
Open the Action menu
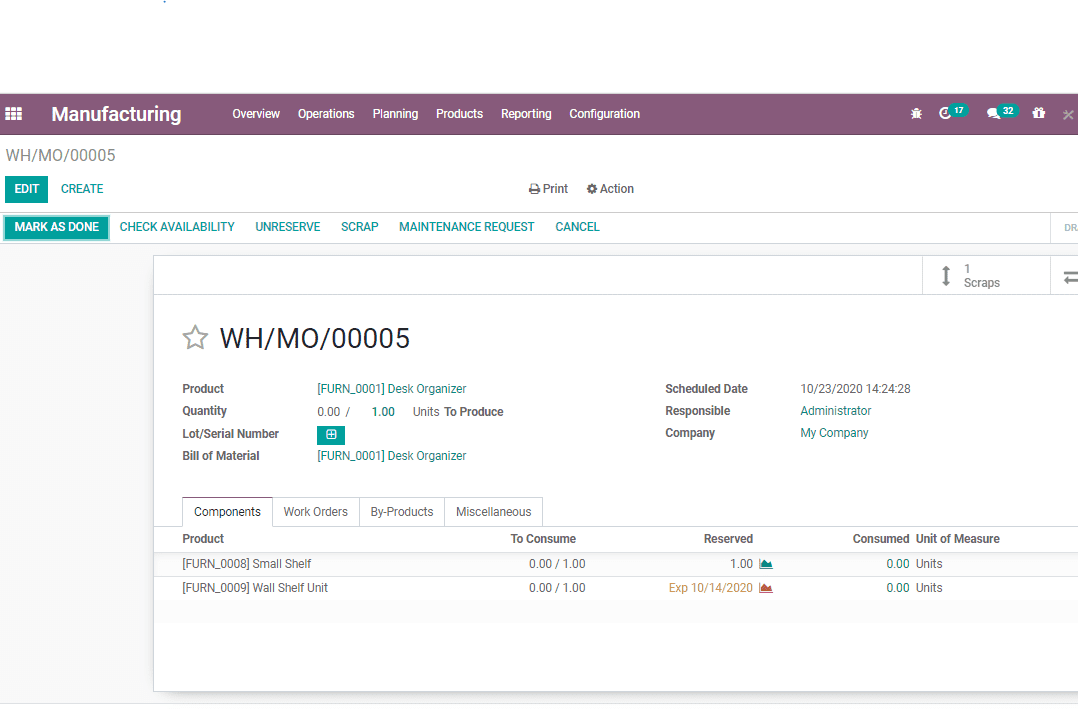[x=610, y=189]
